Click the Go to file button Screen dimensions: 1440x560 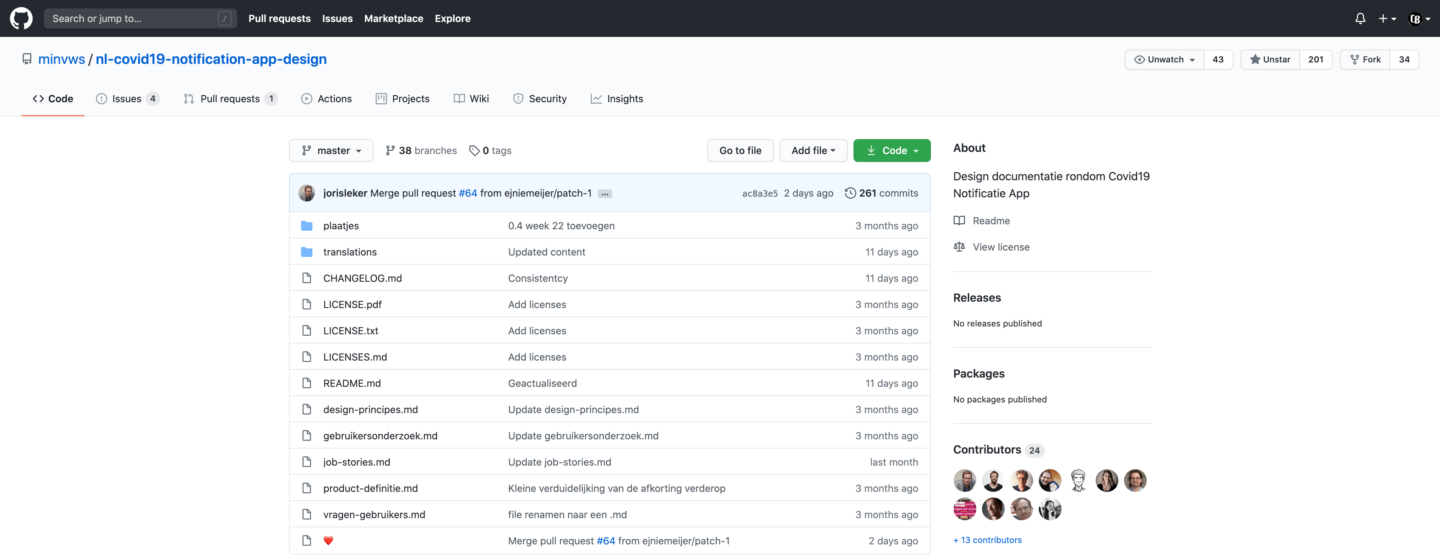(x=740, y=151)
